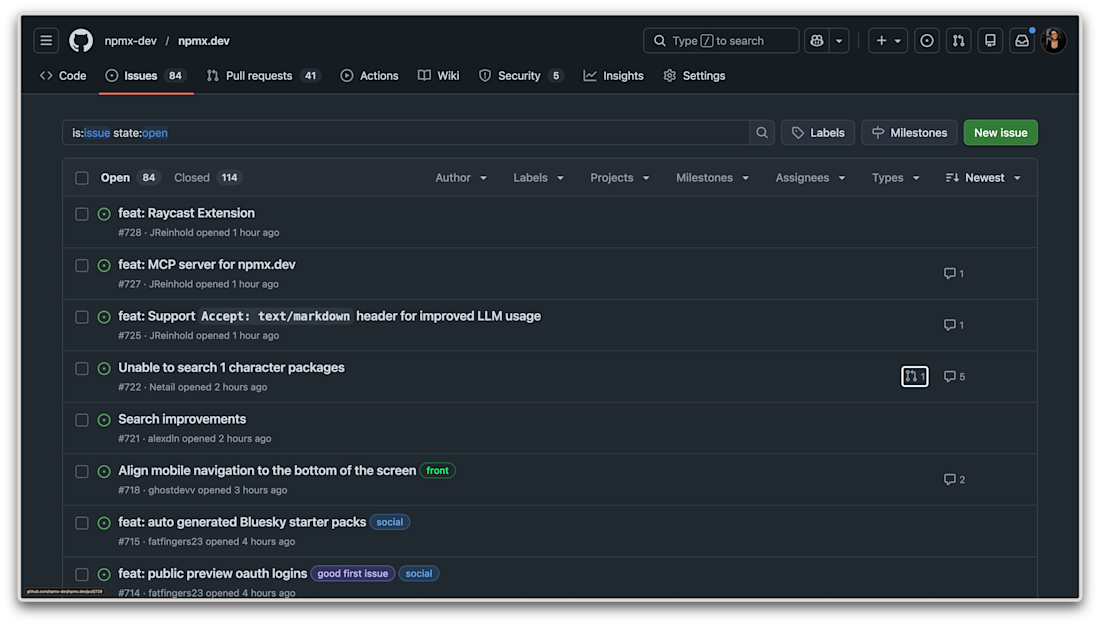Image resolution: width=1100 pixels, height=625 pixels.
Task: Show the Open 84 issues
Action: tap(130, 178)
